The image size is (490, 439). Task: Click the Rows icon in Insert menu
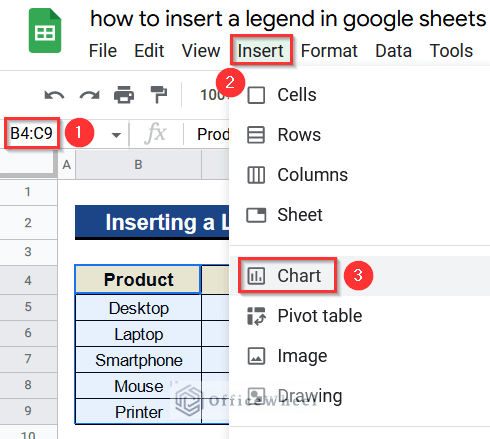(x=256, y=135)
